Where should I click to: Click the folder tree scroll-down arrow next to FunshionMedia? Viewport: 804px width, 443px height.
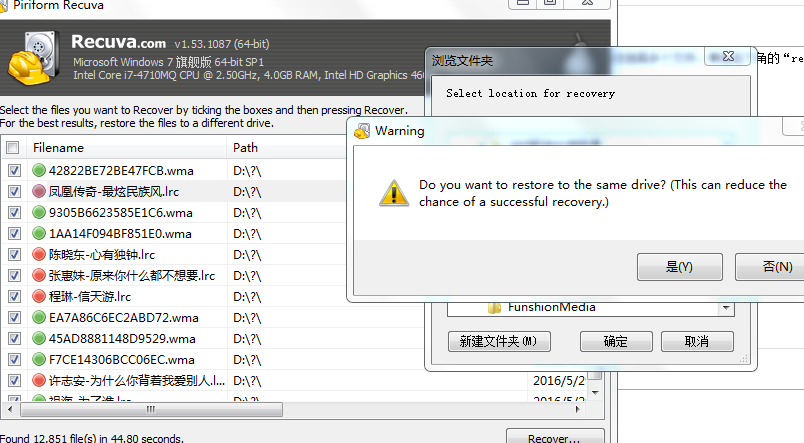(x=726, y=308)
